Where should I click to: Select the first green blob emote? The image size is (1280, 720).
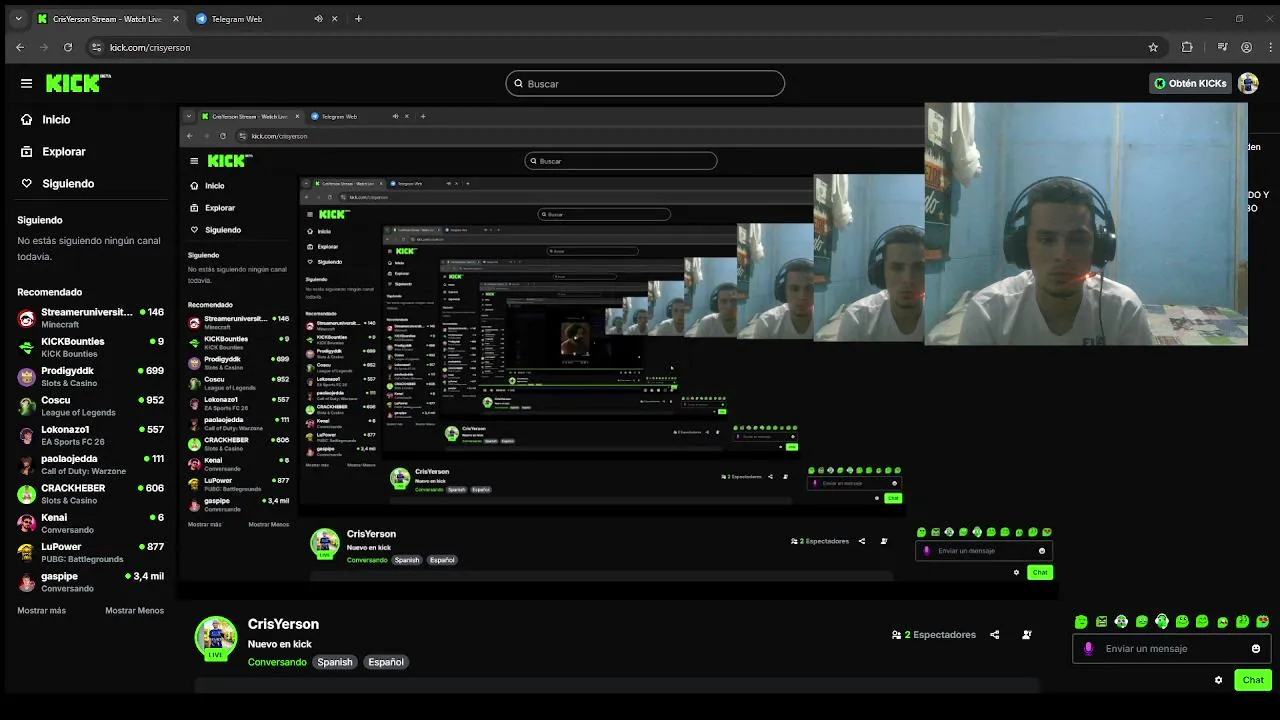pos(1081,622)
